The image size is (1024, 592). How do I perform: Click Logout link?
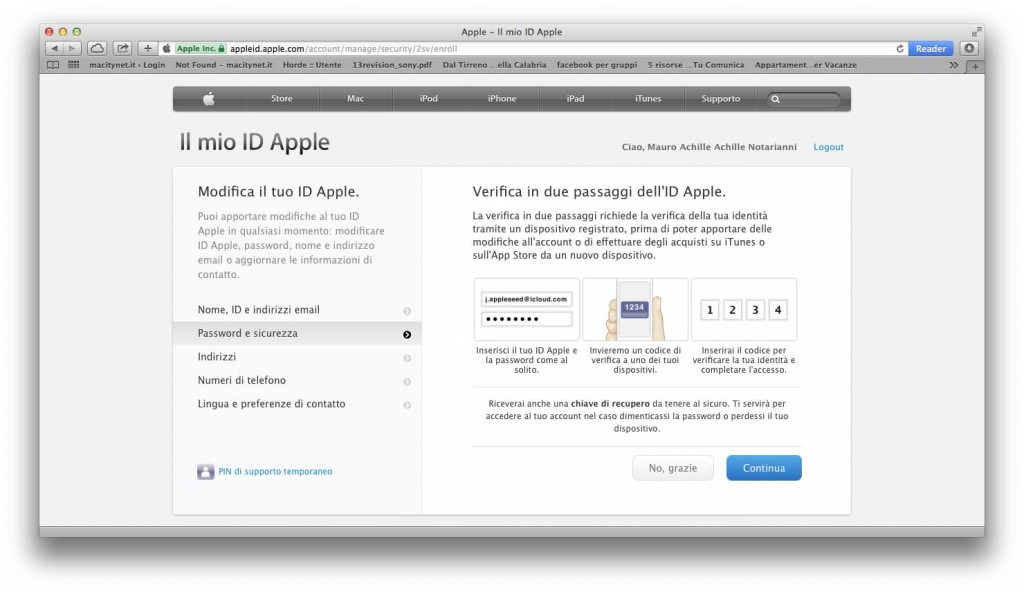click(828, 147)
